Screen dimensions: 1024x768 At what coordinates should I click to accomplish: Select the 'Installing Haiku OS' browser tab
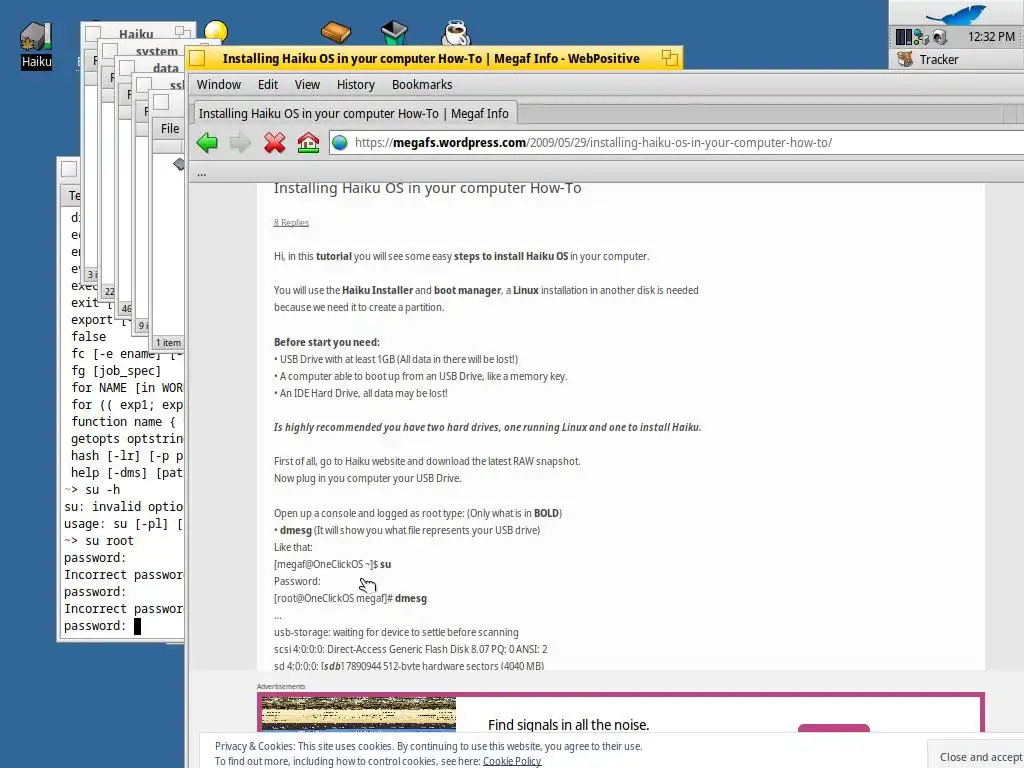pos(353,113)
